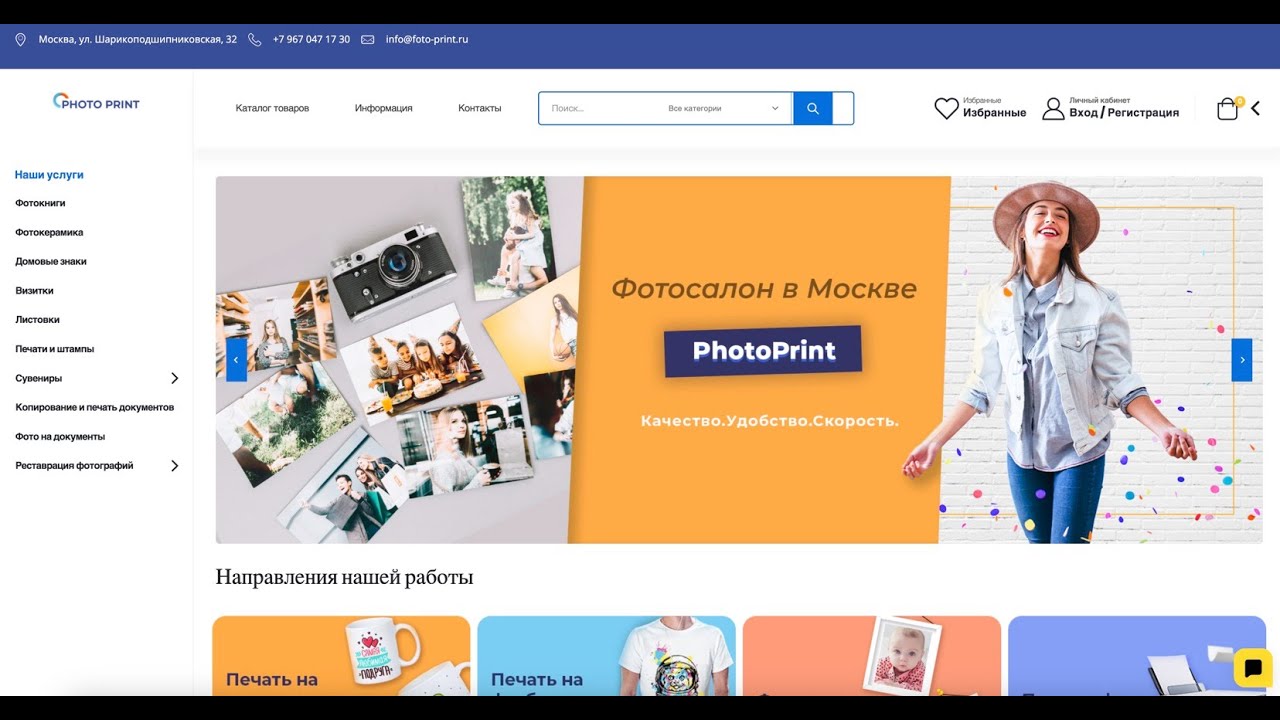Click the Moscow street address text

138,40
